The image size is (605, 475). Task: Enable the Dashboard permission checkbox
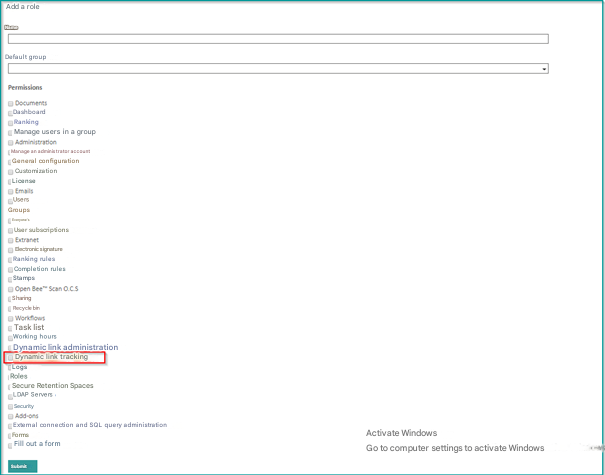pyautogui.click(x=10, y=113)
